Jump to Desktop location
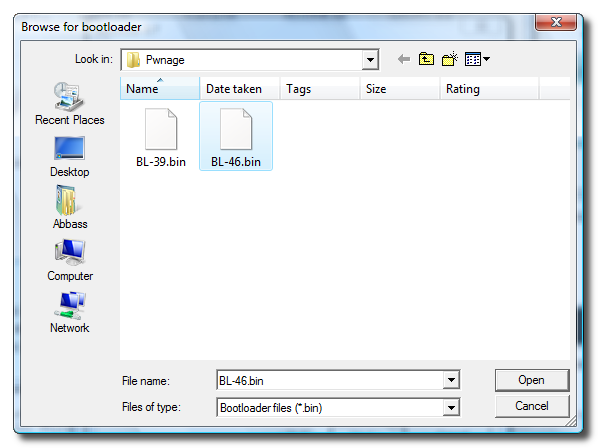 (69, 157)
